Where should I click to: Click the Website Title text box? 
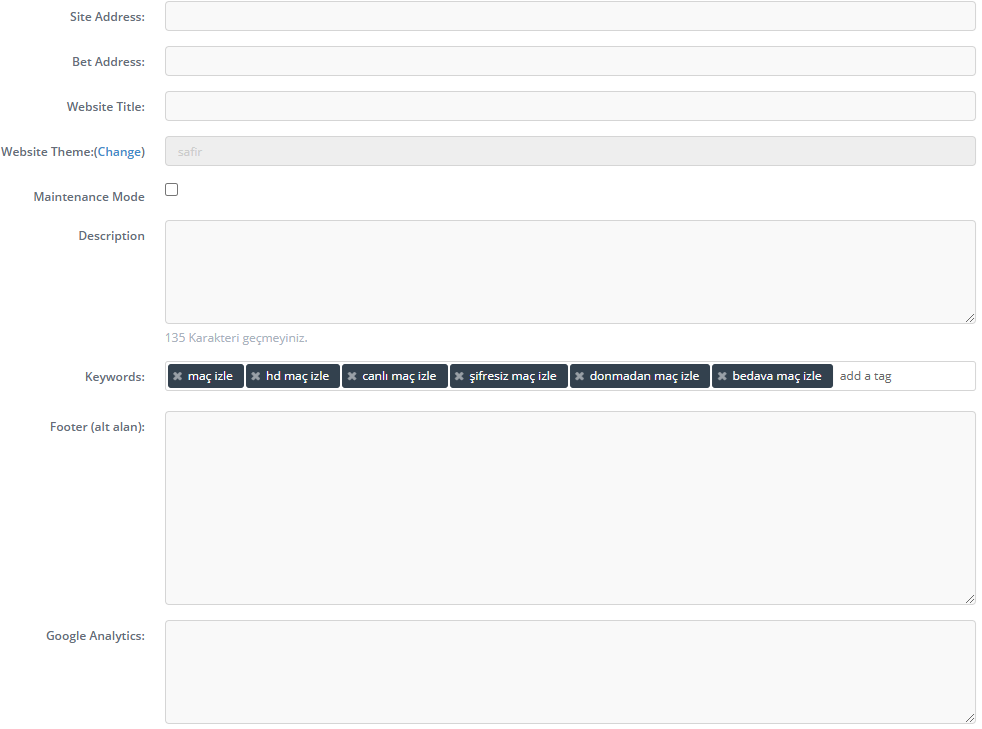click(570, 106)
